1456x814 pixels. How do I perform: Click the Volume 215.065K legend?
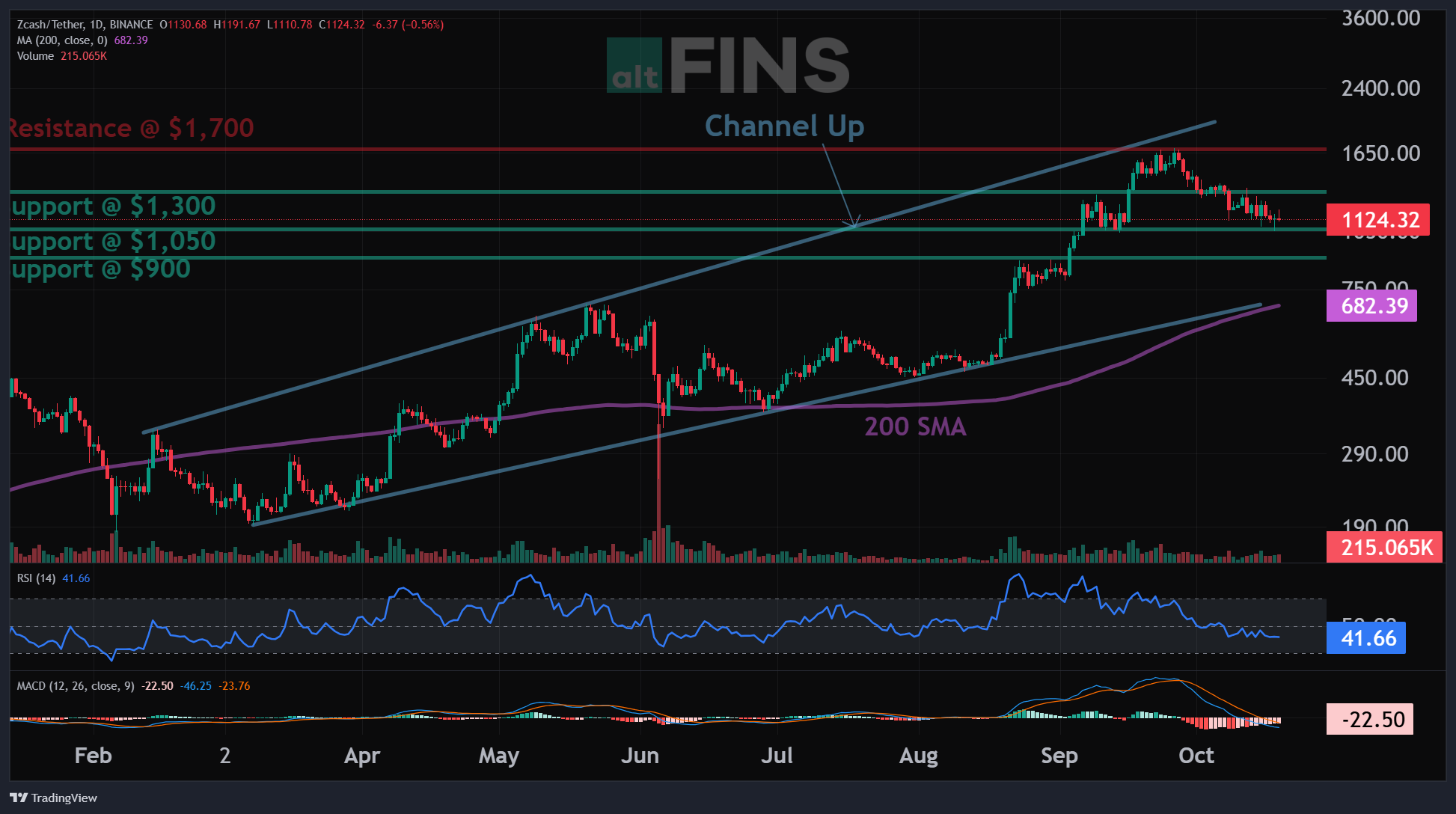tap(62, 56)
